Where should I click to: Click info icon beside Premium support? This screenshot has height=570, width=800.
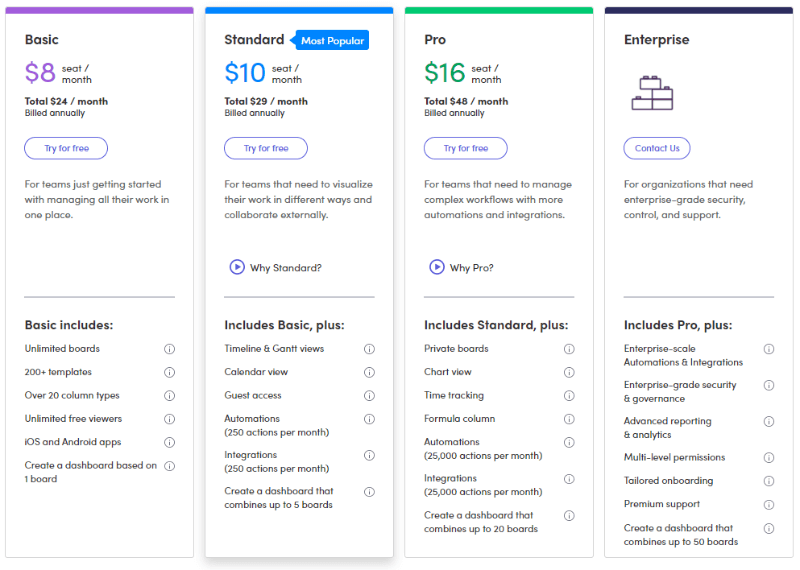click(x=769, y=505)
